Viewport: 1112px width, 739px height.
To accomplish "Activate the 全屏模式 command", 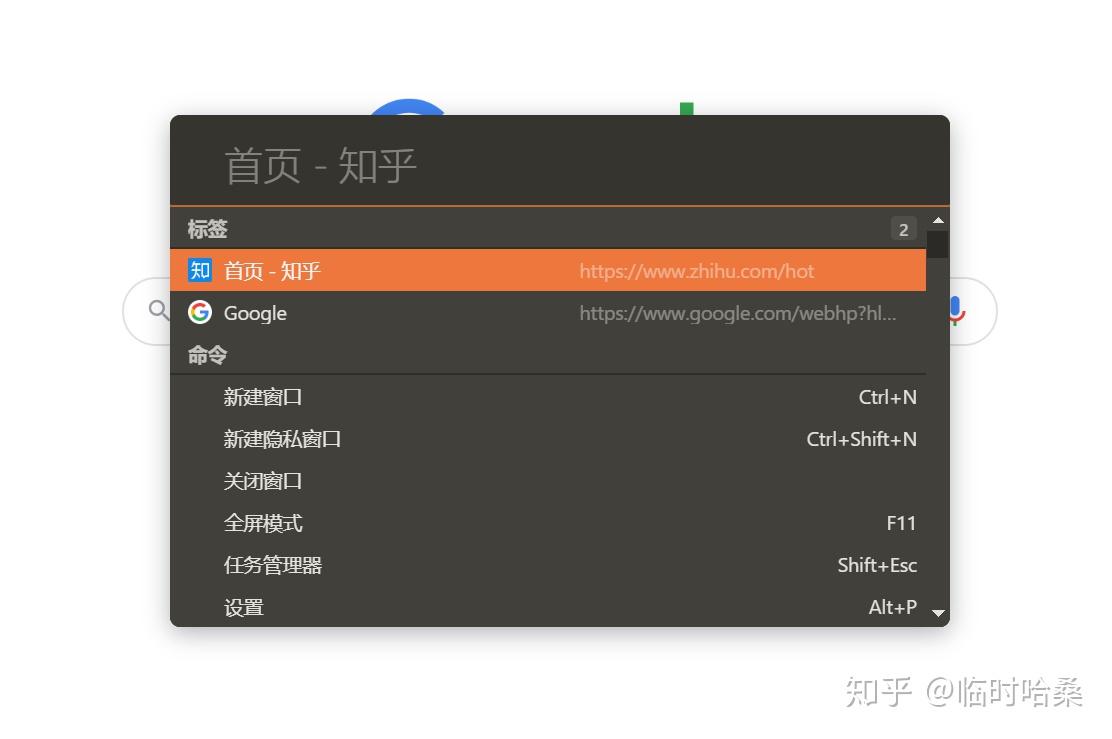I will (547, 523).
